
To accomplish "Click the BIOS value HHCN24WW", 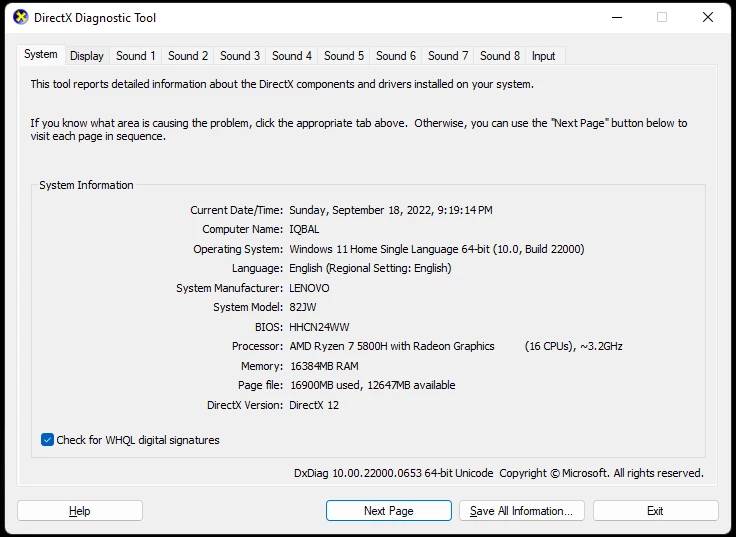I will click(319, 327).
